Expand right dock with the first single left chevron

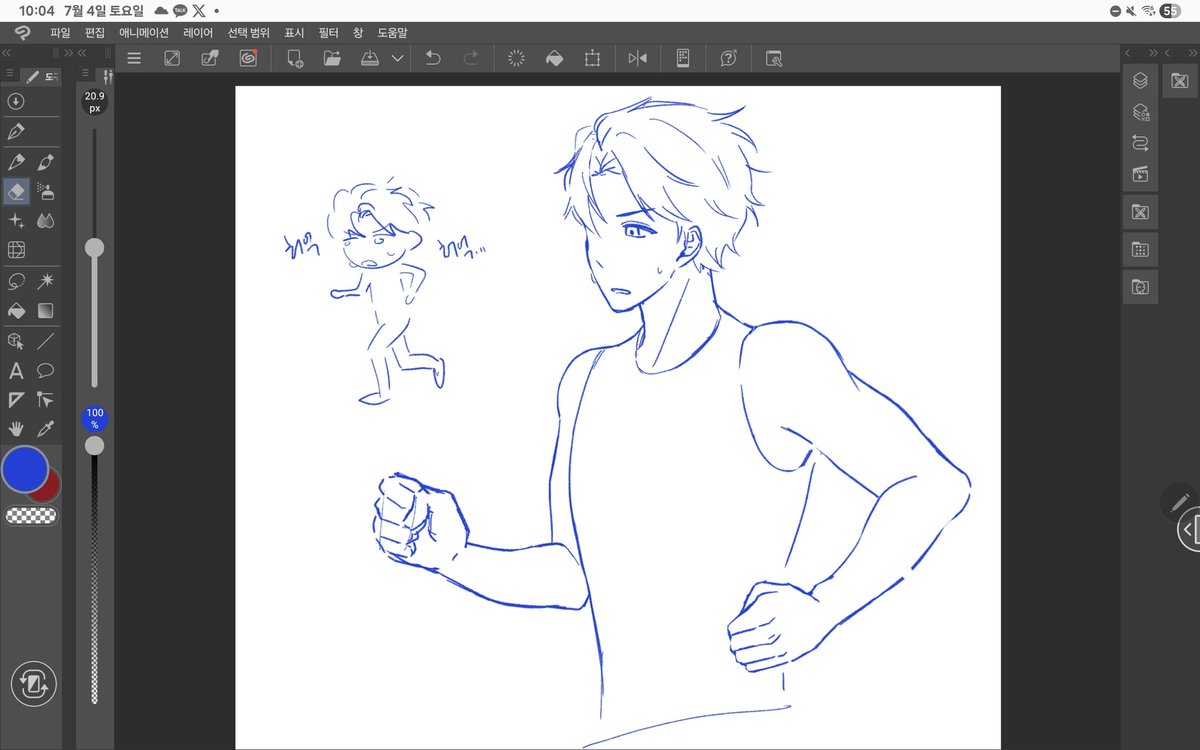(x=1127, y=52)
